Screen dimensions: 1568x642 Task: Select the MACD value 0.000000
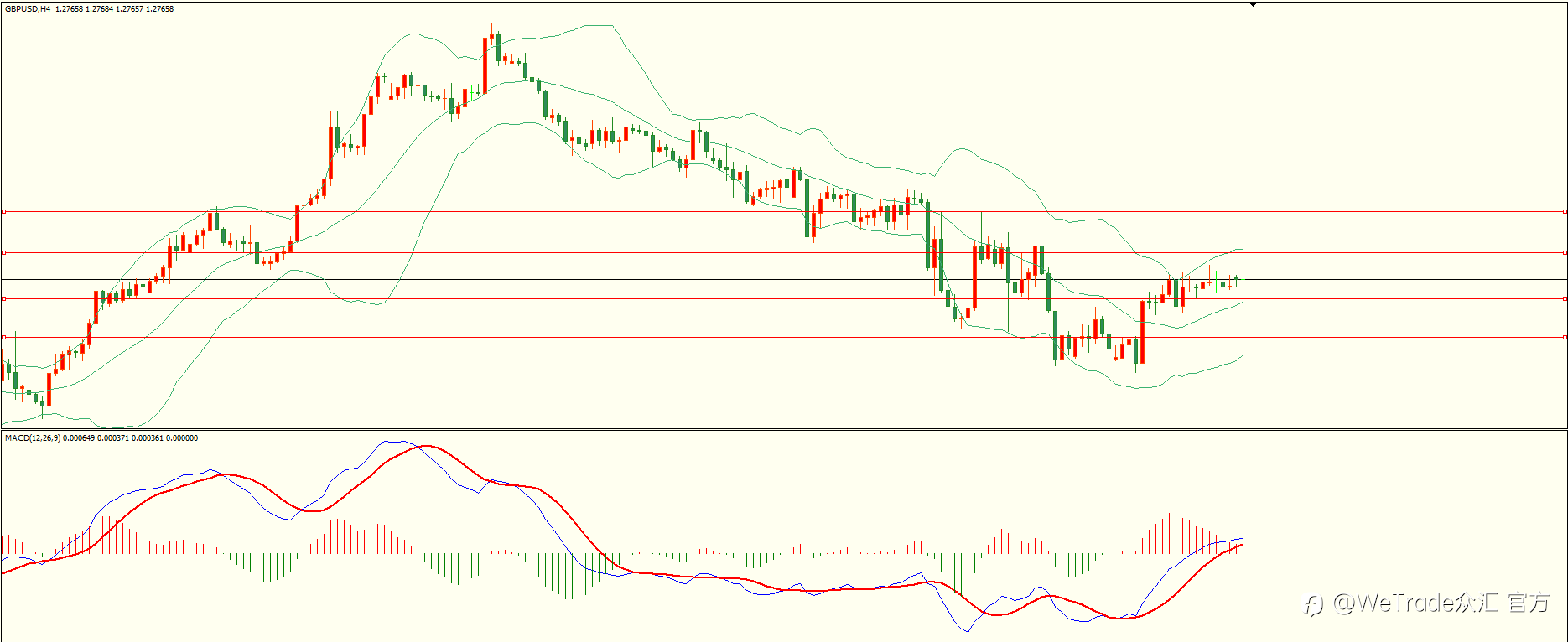point(182,438)
